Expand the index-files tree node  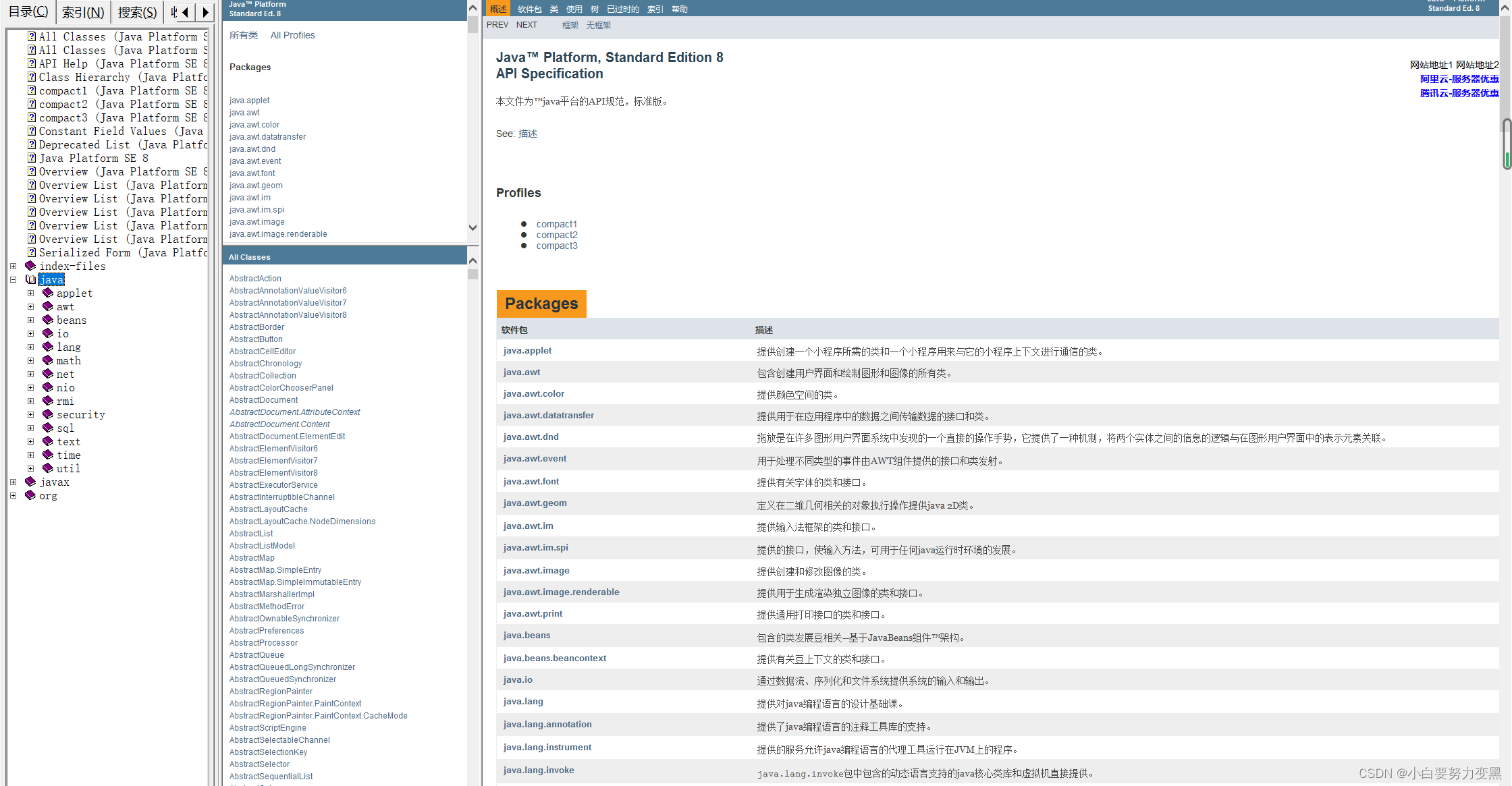click(13, 266)
